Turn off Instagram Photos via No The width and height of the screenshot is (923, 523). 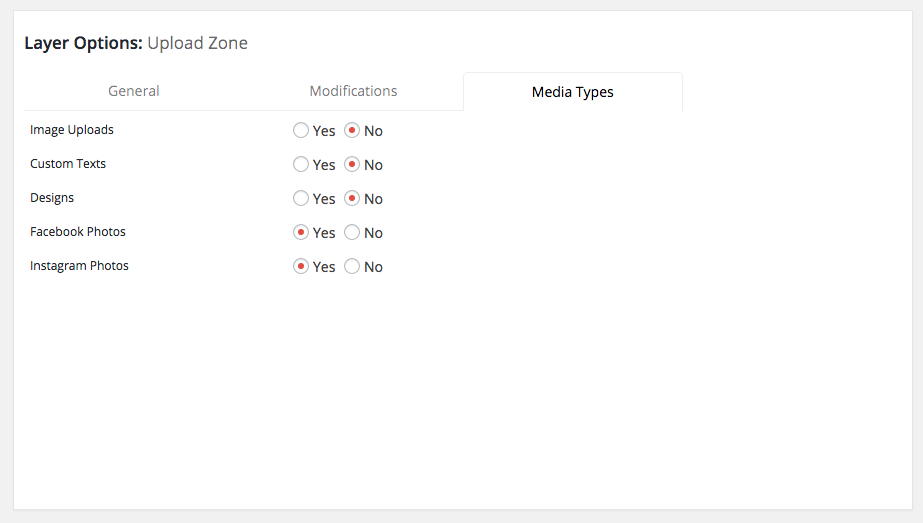352,267
